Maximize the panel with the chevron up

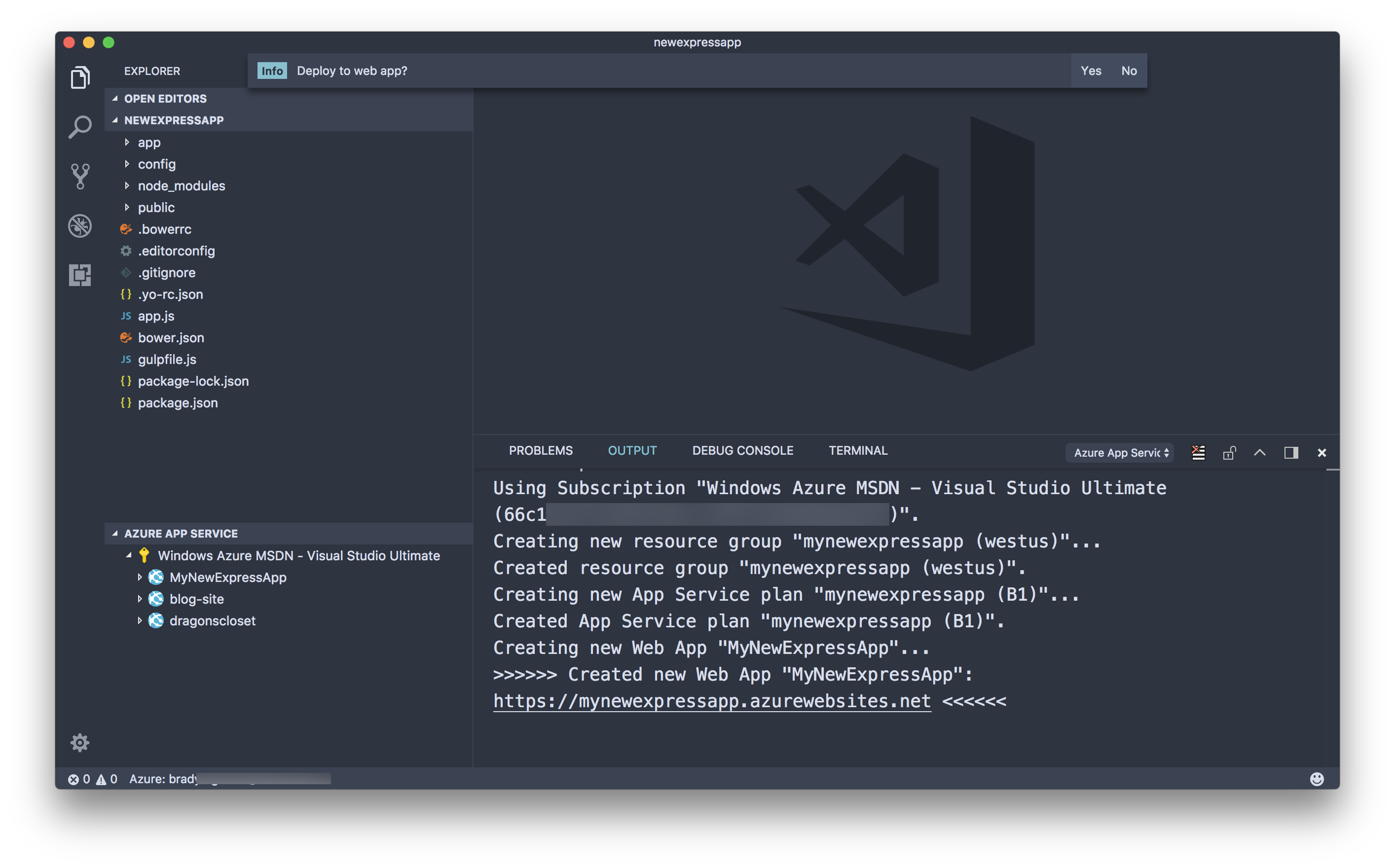tap(1259, 452)
